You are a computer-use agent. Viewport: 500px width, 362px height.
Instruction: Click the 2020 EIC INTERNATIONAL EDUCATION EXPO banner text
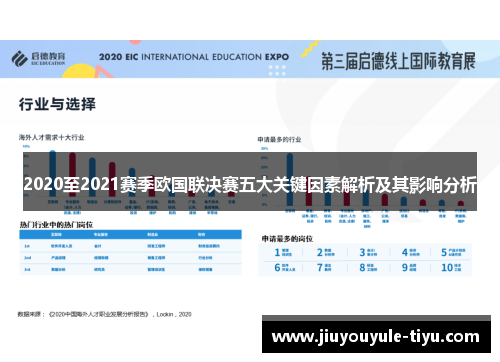pos(194,57)
